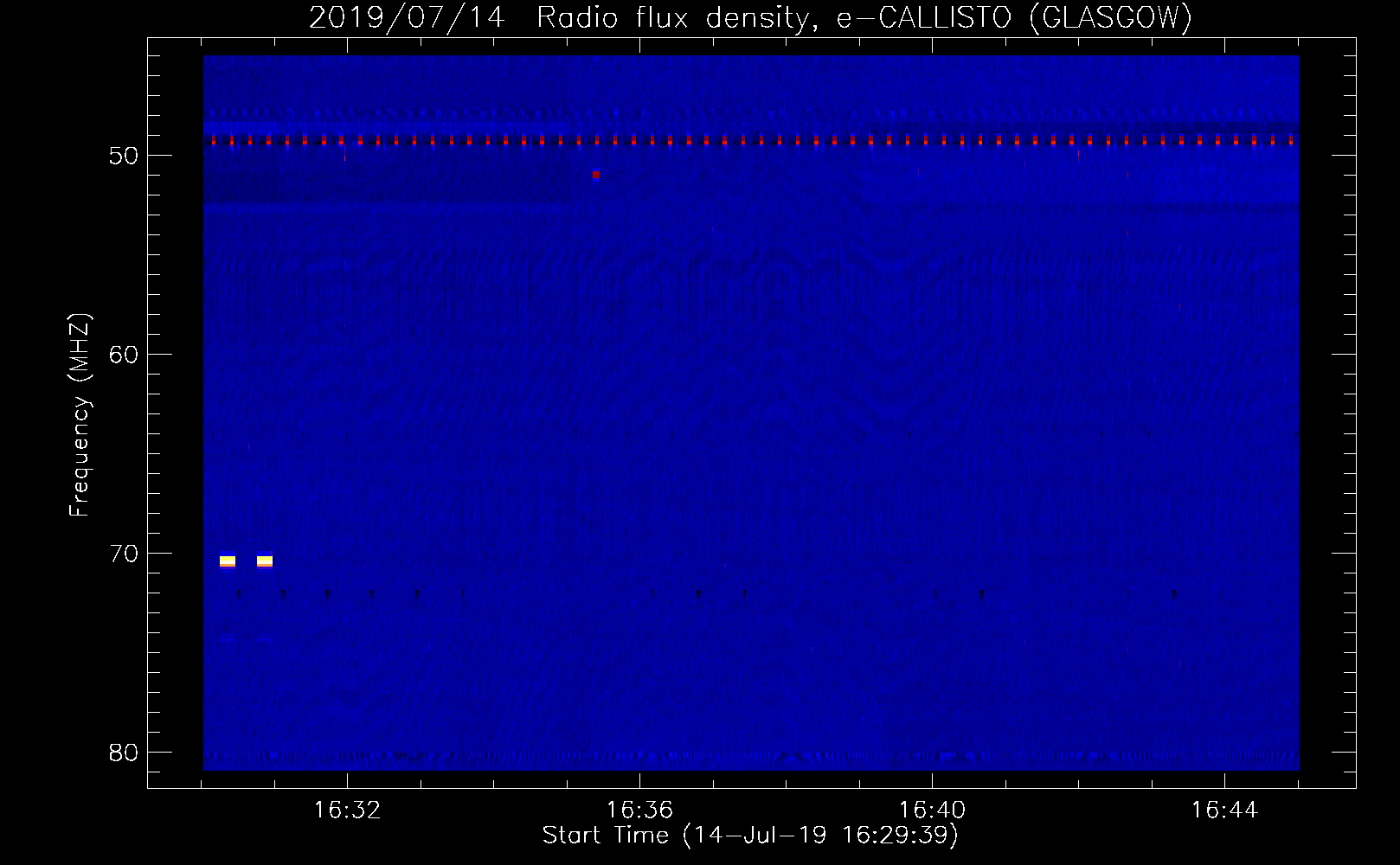Select the 16:36 time tick label
Viewport: 1400px width, 865px height.
(x=639, y=811)
